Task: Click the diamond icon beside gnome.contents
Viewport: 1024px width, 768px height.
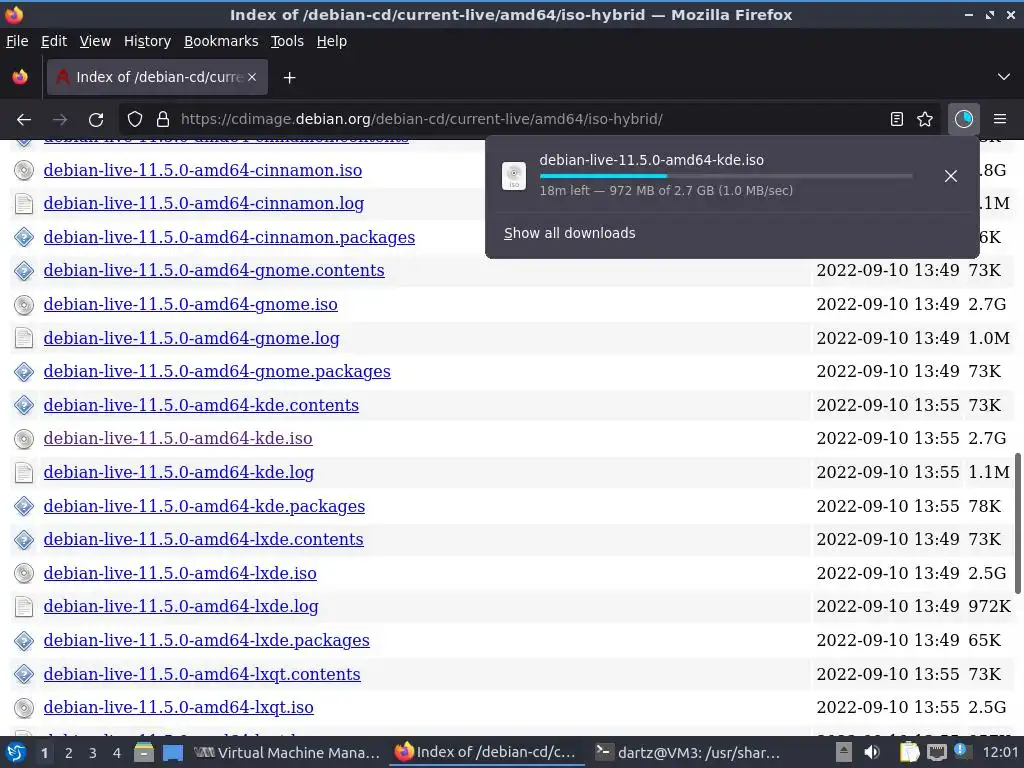Action: pos(24,271)
